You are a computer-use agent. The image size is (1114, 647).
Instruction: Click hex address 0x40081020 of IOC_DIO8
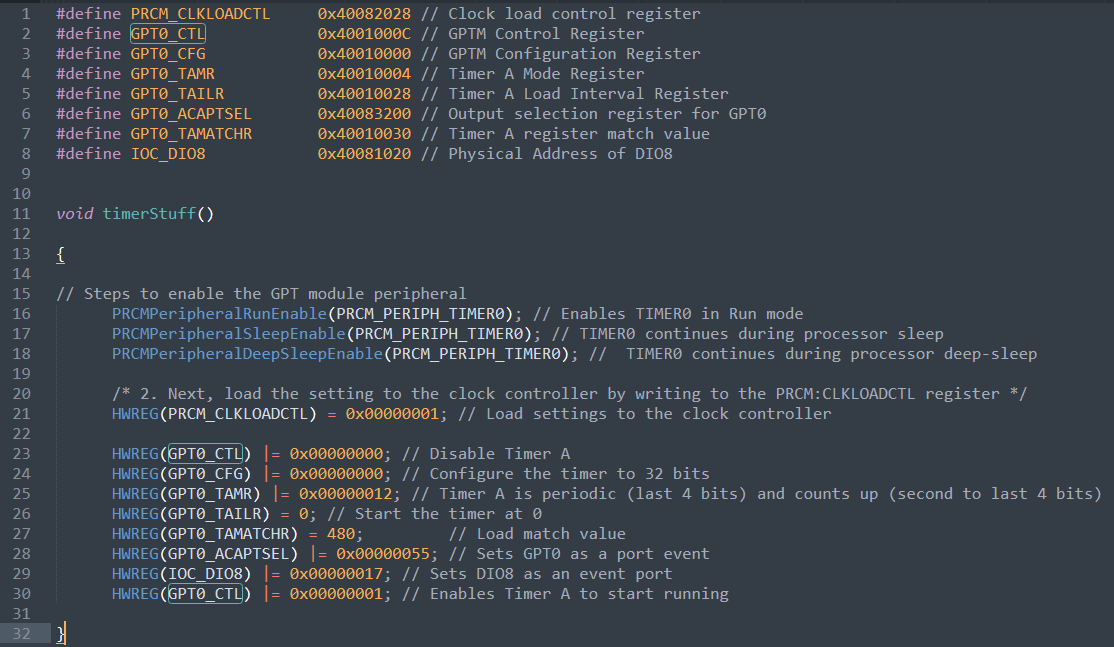(x=364, y=154)
